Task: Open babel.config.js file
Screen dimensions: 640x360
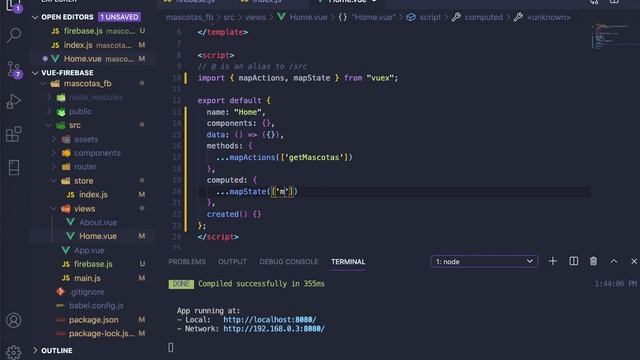Action: click(96, 306)
